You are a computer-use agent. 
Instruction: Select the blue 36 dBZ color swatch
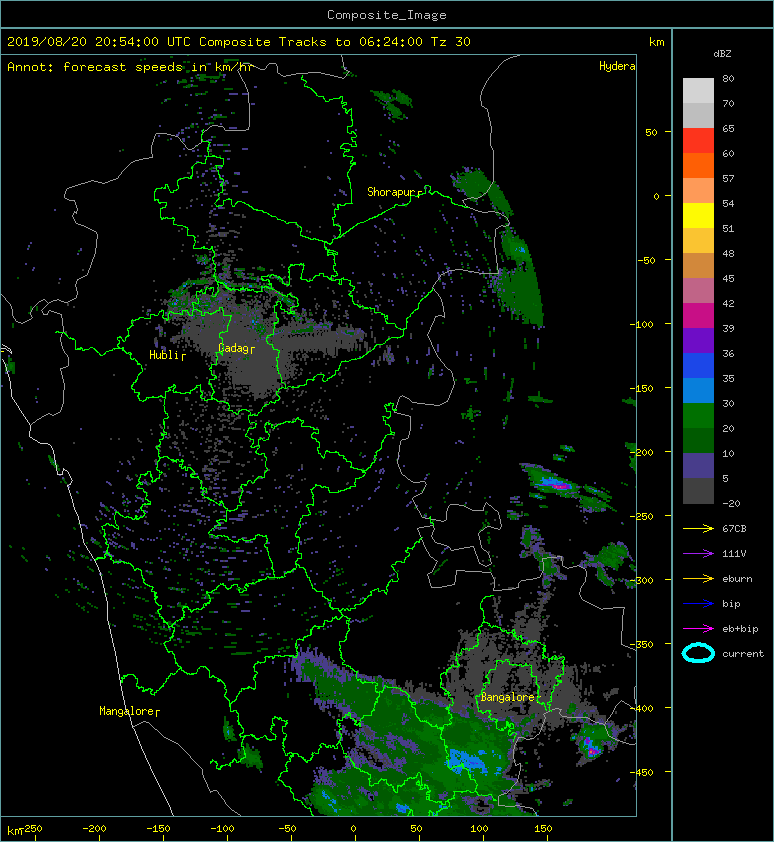coord(698,365)
